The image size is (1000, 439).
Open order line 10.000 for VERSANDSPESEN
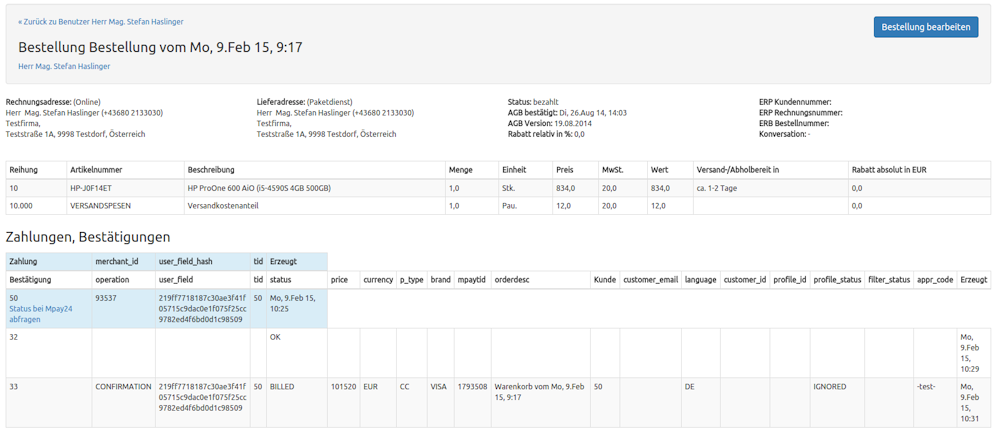[x=21, y=206]
